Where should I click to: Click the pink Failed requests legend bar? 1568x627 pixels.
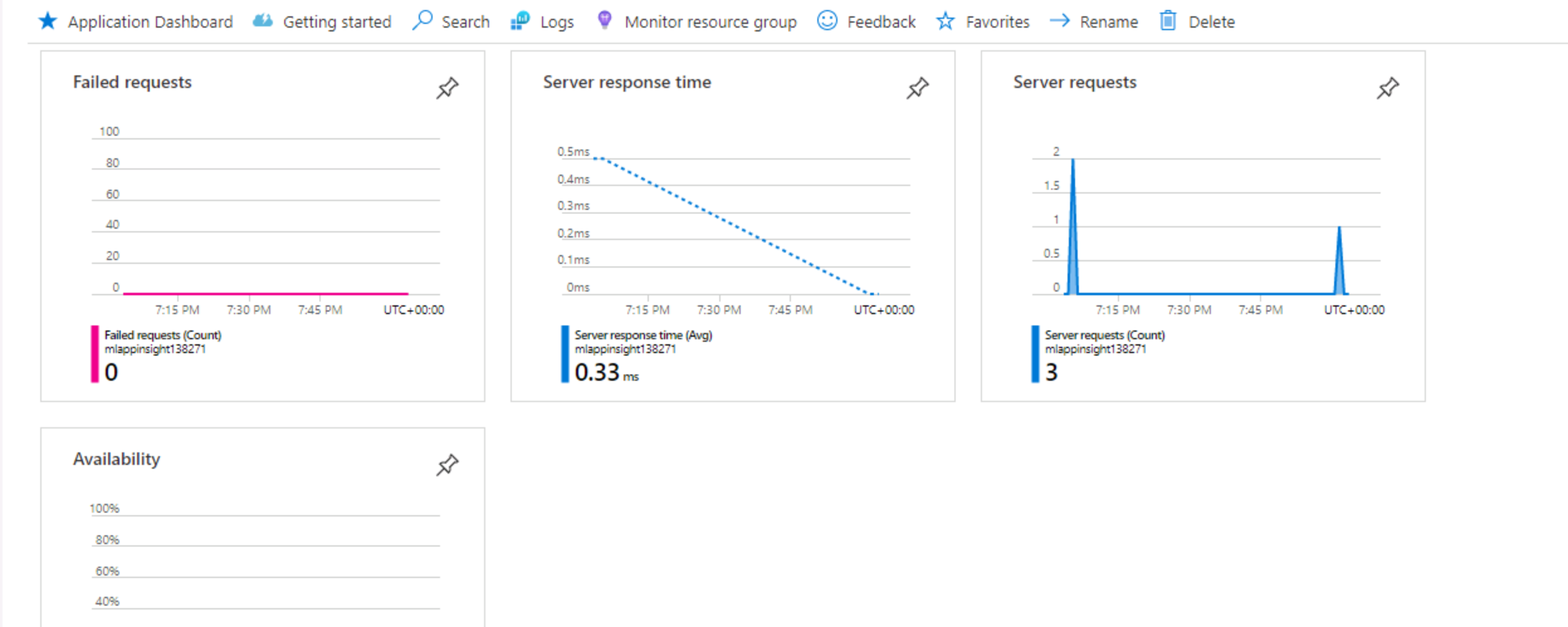[x=94, y=354]
